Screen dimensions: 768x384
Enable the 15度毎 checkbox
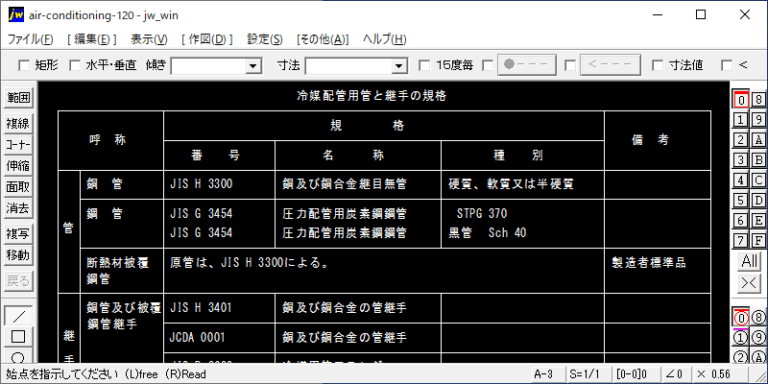tap(425, 65)
